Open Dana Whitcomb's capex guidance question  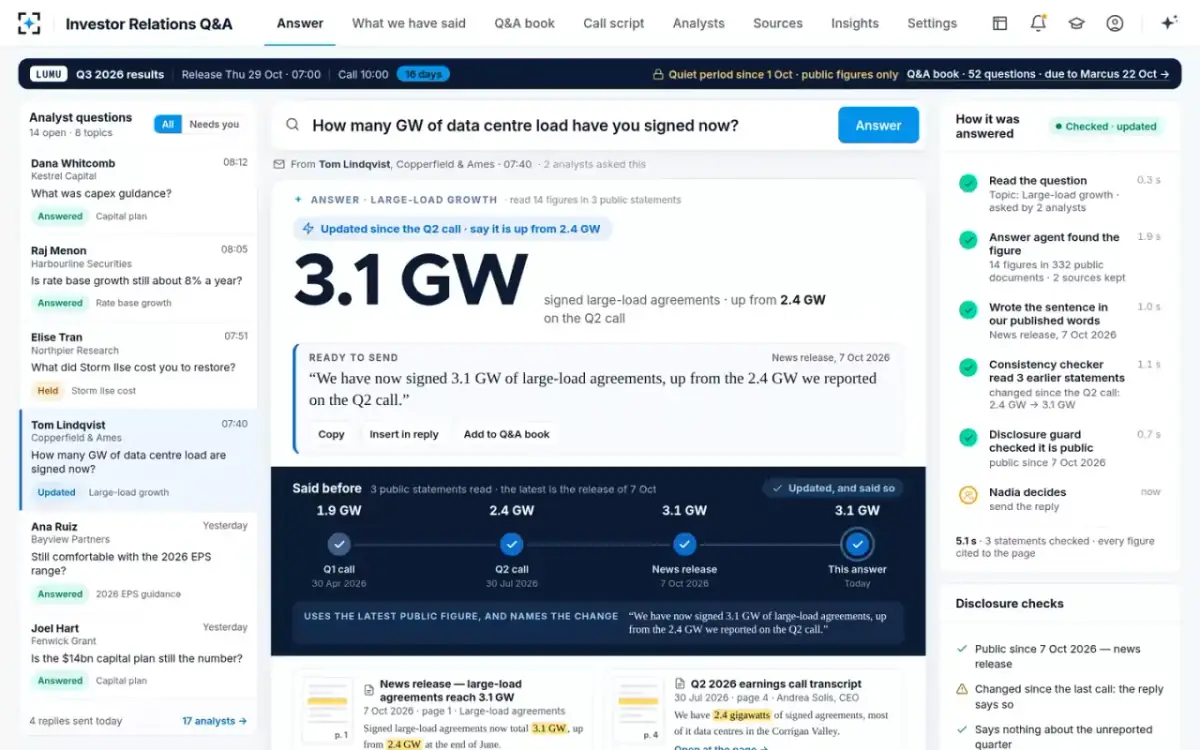click(138, 189)
